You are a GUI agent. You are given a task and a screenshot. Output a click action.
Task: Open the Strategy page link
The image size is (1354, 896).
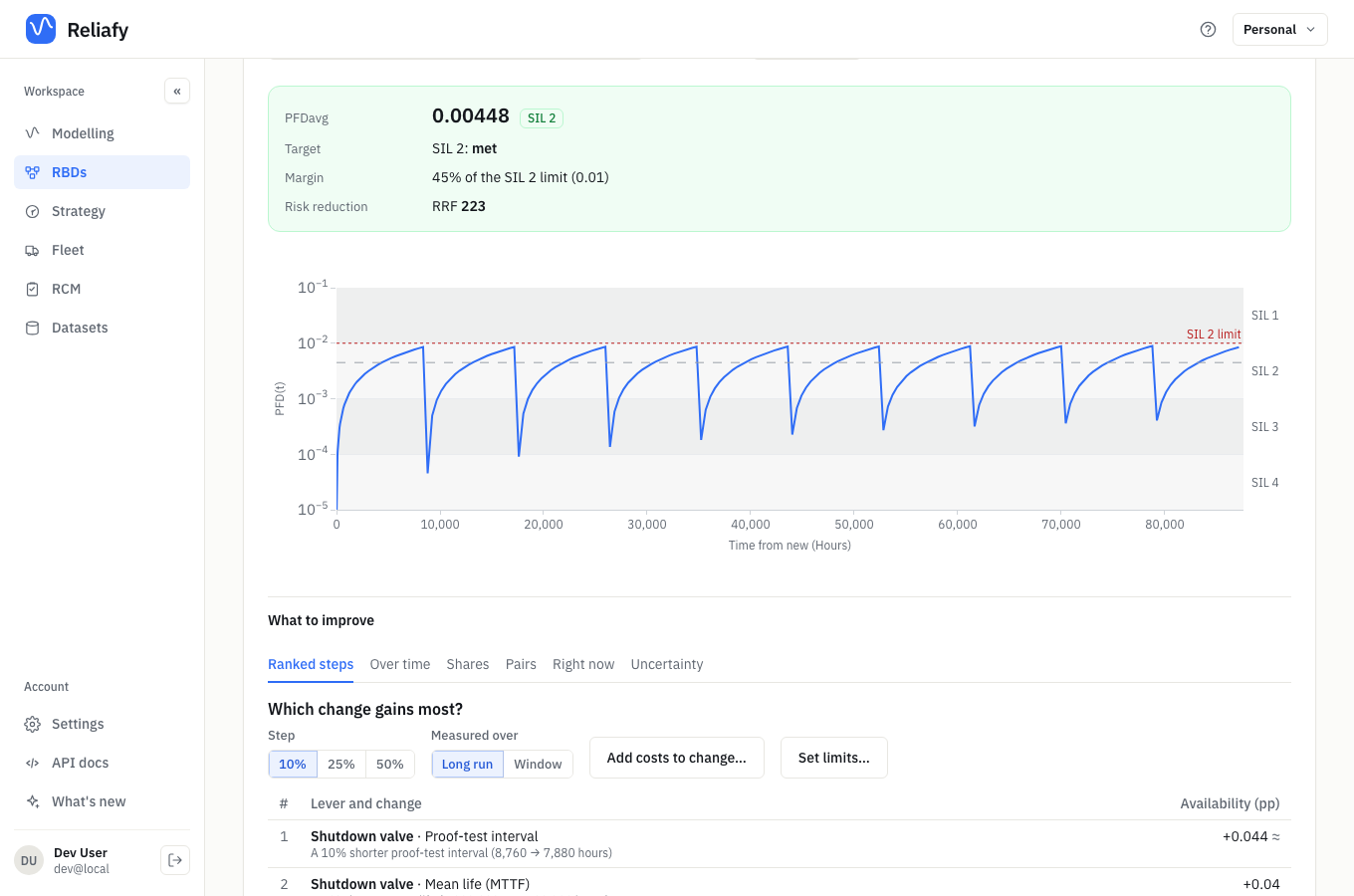102,211
